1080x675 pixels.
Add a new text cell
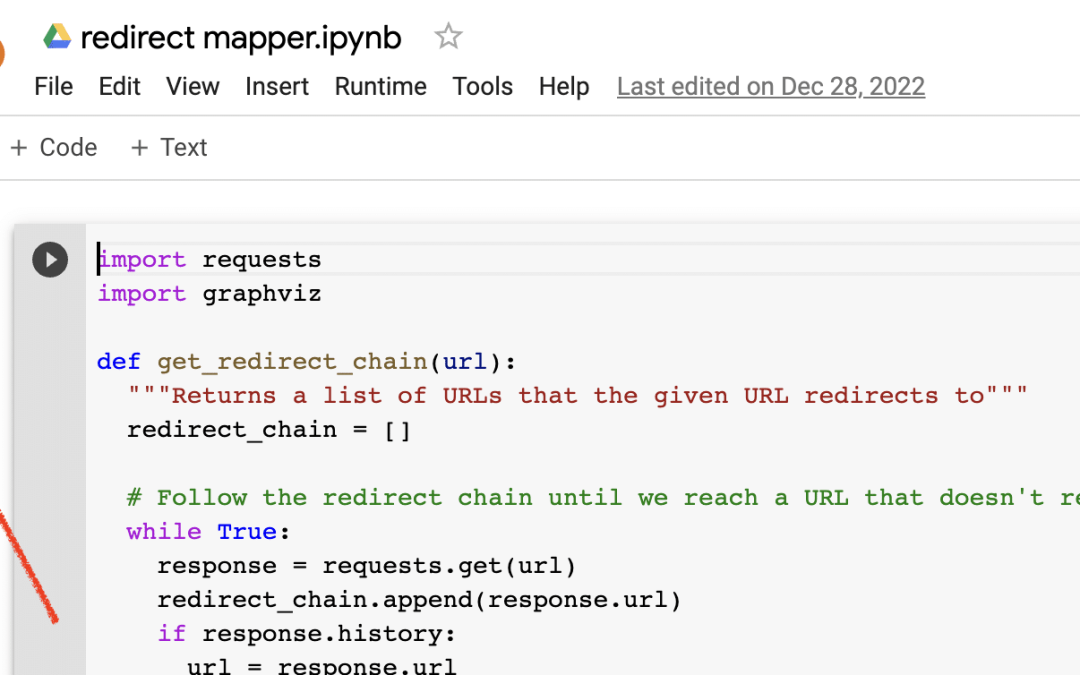pos(168,147)
